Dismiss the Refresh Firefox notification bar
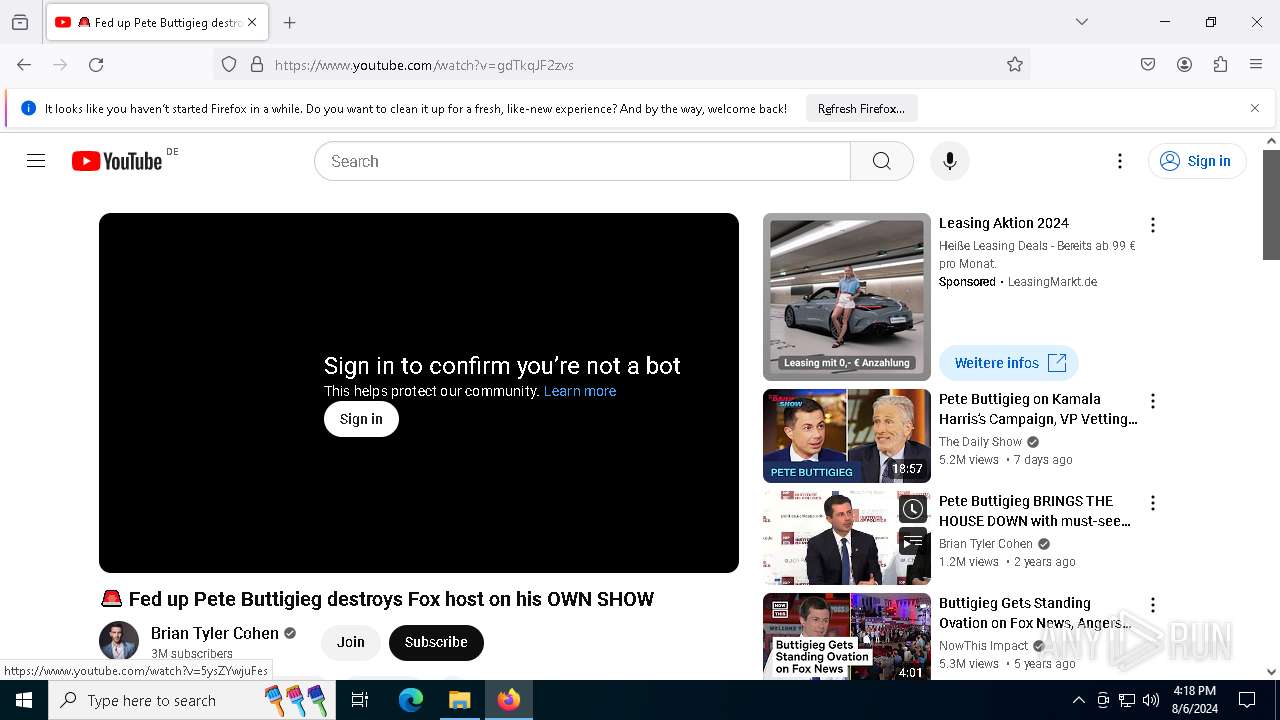Screen dimensions: 1280x720 [x=1255, y=108]
